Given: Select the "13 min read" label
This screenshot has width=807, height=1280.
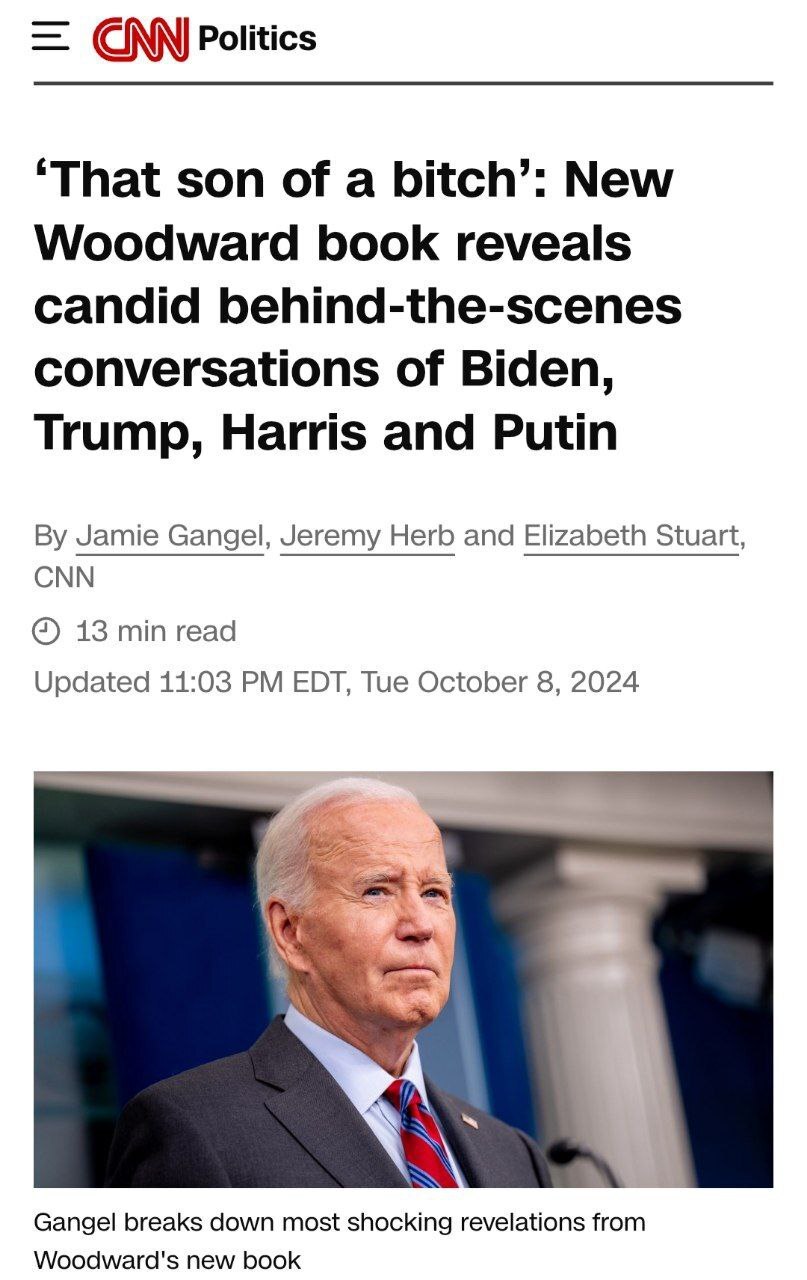Looking at the screenshot, I should [156, 631].
